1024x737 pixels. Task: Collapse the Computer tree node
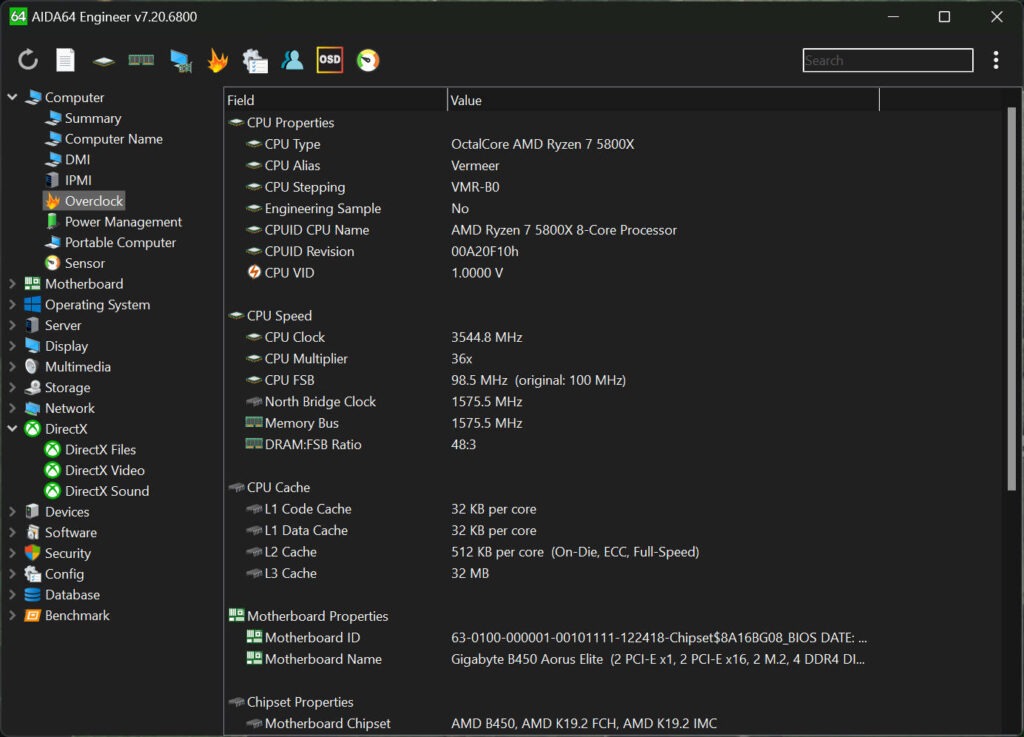pyautogui.click(x=12, y=97)
